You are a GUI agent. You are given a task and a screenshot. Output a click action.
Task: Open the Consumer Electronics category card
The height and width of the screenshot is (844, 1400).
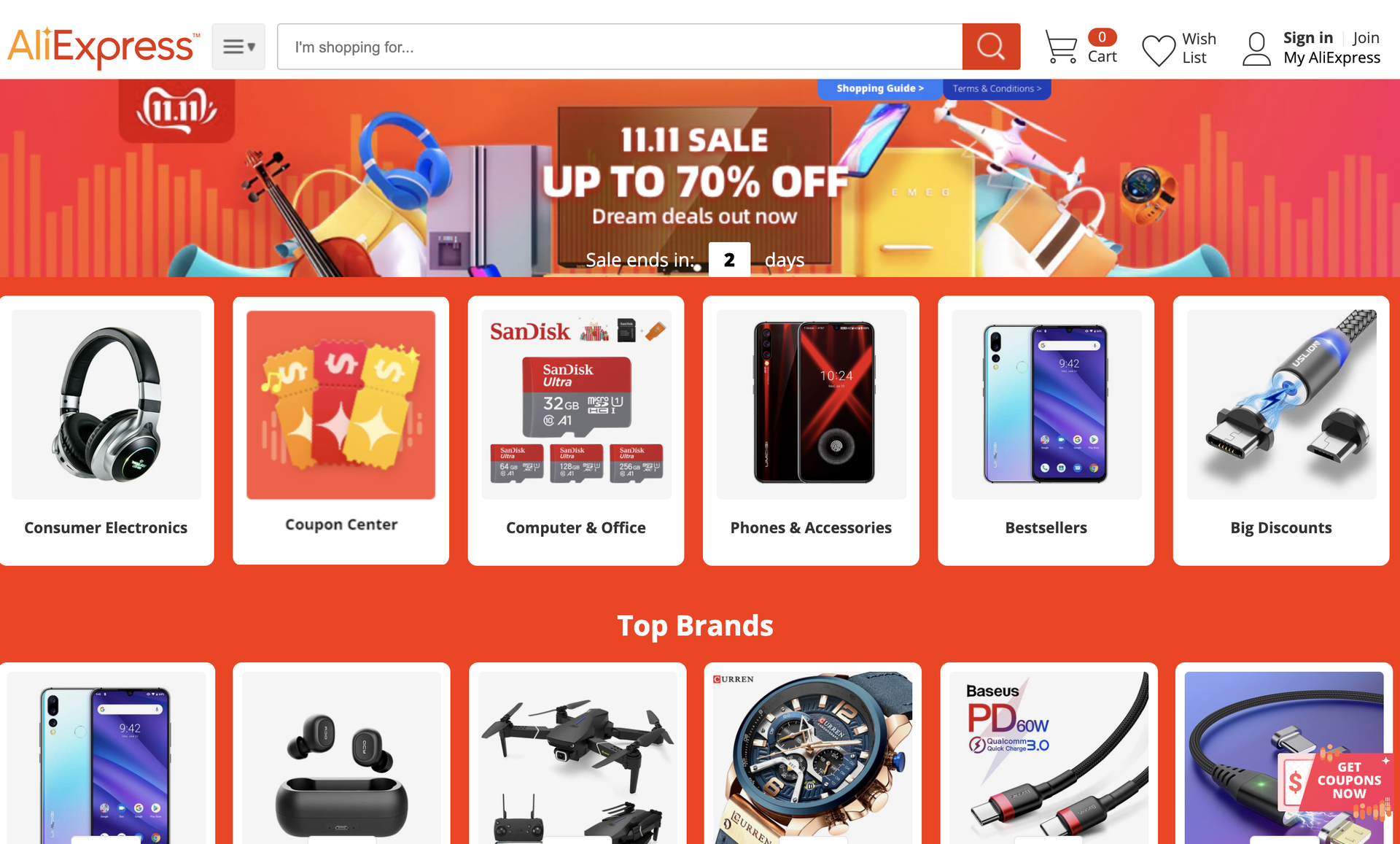(x=106, y=430)
